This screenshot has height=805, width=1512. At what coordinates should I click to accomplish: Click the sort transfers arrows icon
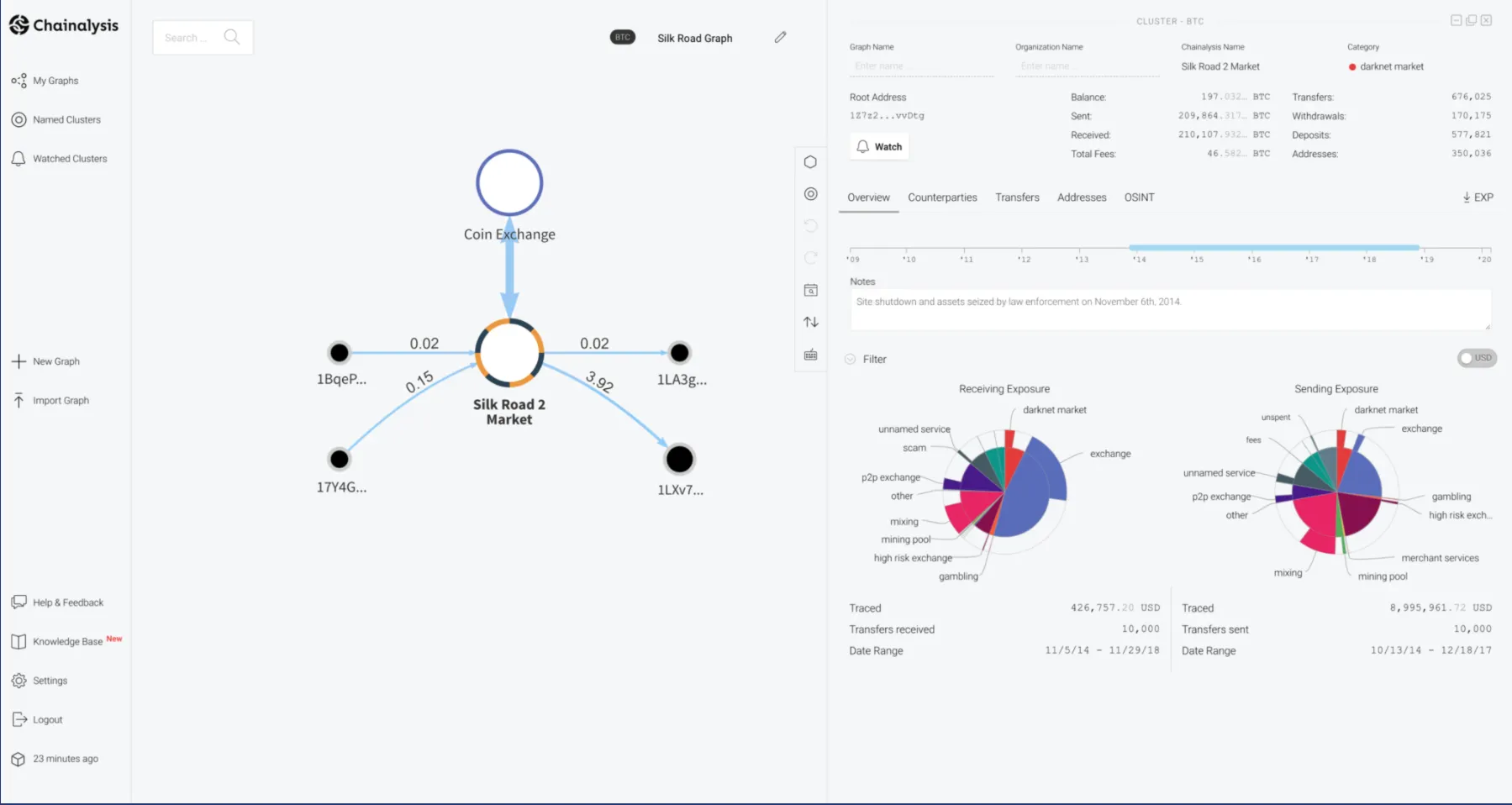coord(810,322)
